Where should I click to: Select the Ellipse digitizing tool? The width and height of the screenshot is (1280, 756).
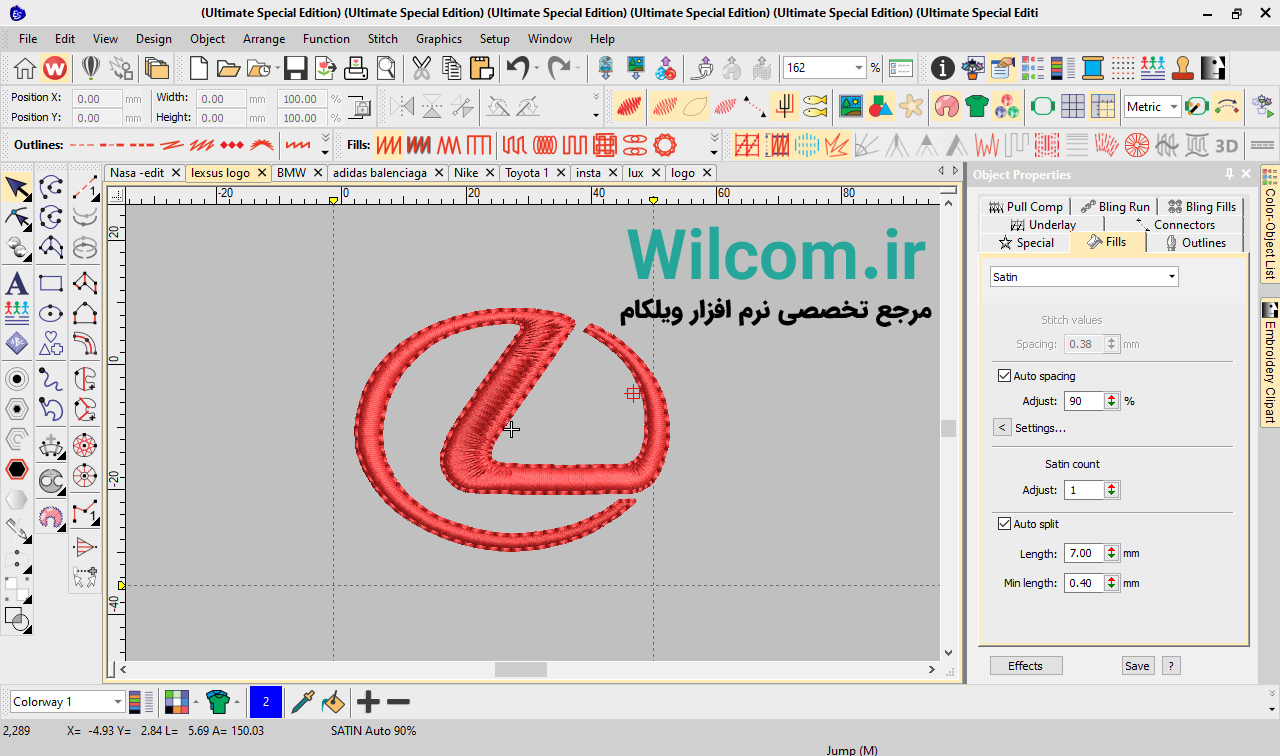click(51, 313)
